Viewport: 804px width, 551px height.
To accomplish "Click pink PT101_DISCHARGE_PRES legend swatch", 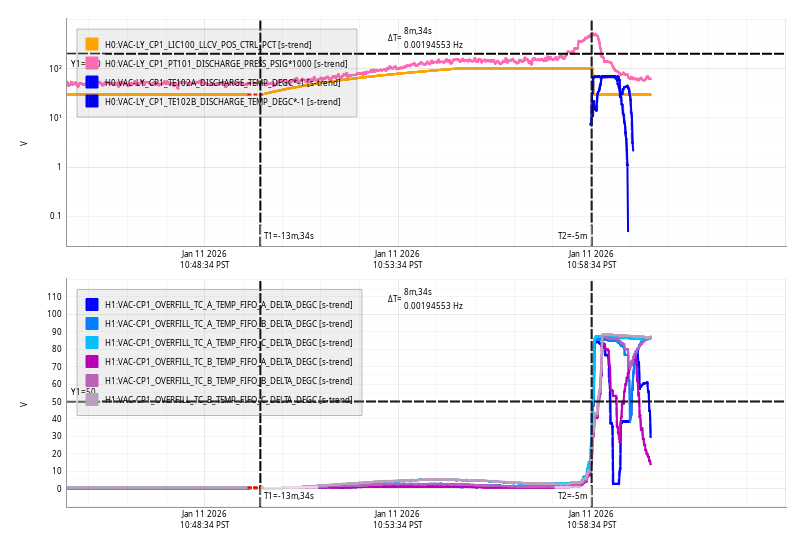I will 92,63.
